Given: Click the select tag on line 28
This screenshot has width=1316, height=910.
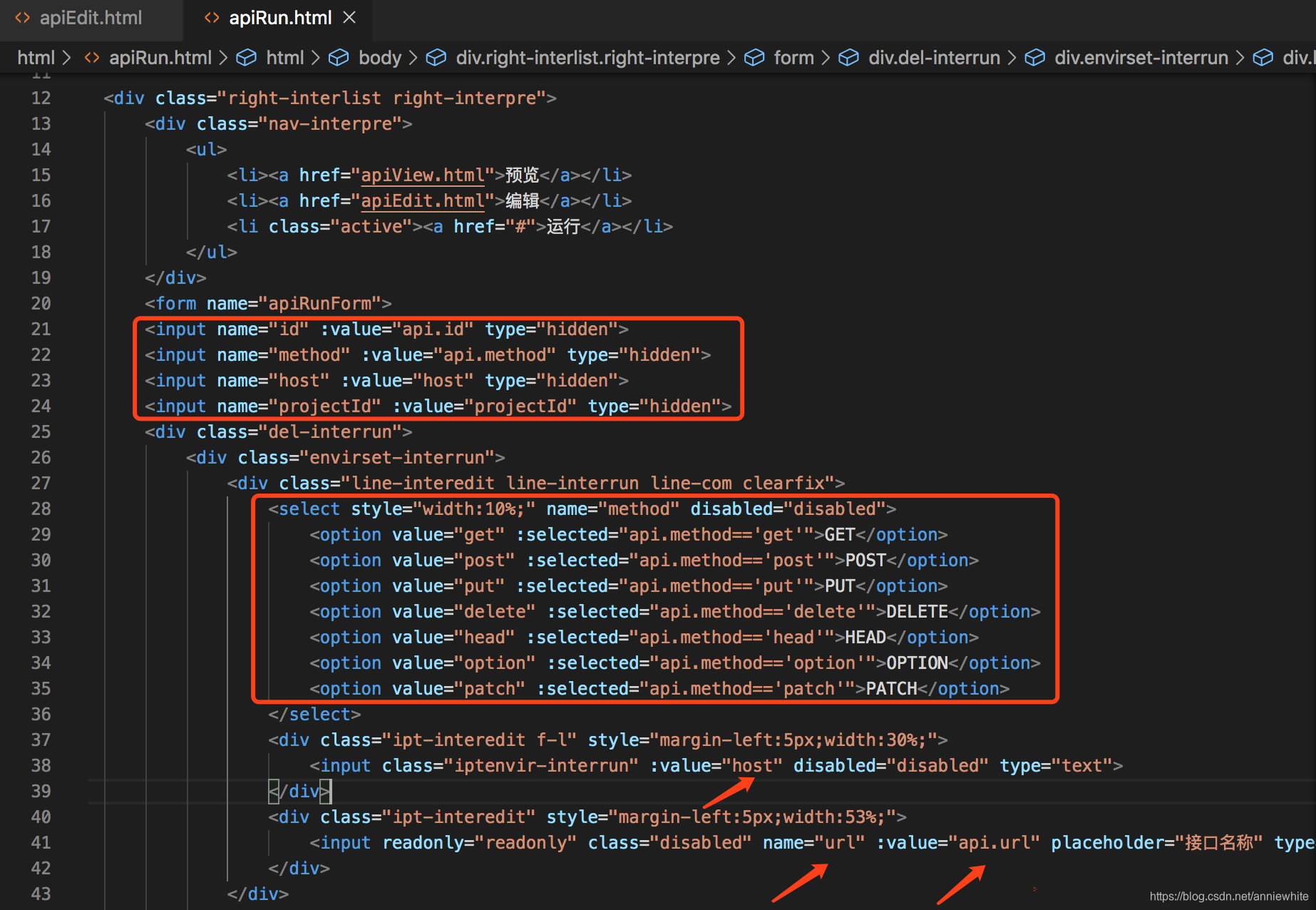Looking at the screenshot, I should [x=309, y=509].
